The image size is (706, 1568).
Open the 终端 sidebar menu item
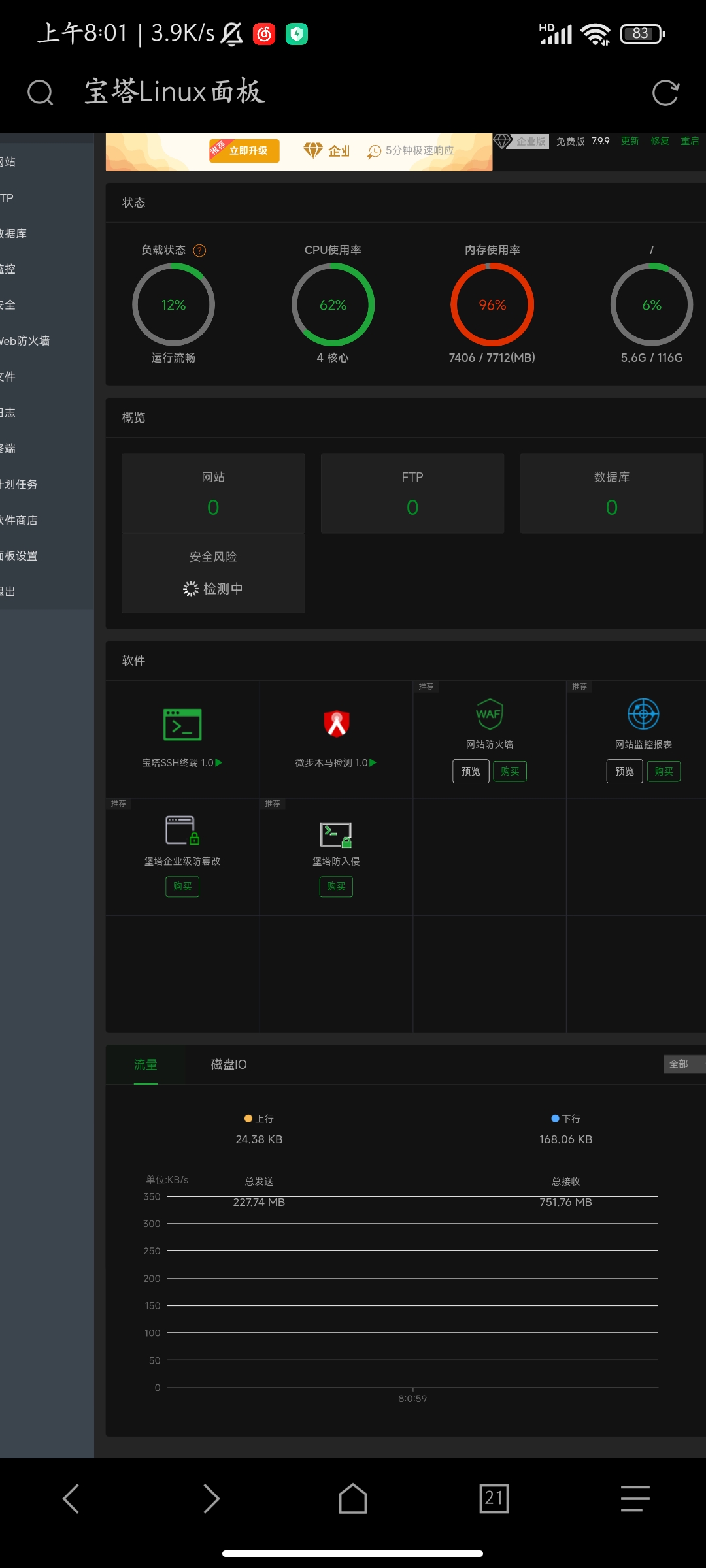[47, 448]
